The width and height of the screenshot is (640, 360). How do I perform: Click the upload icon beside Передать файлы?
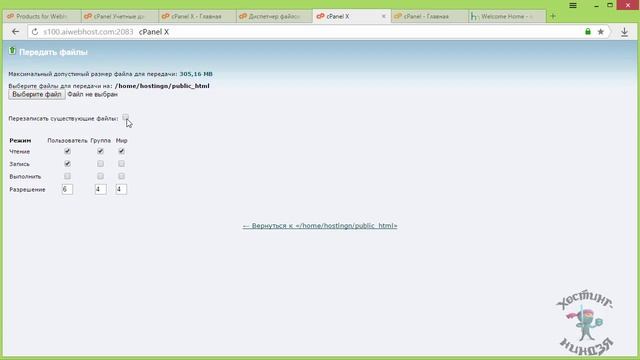[12, 51]
